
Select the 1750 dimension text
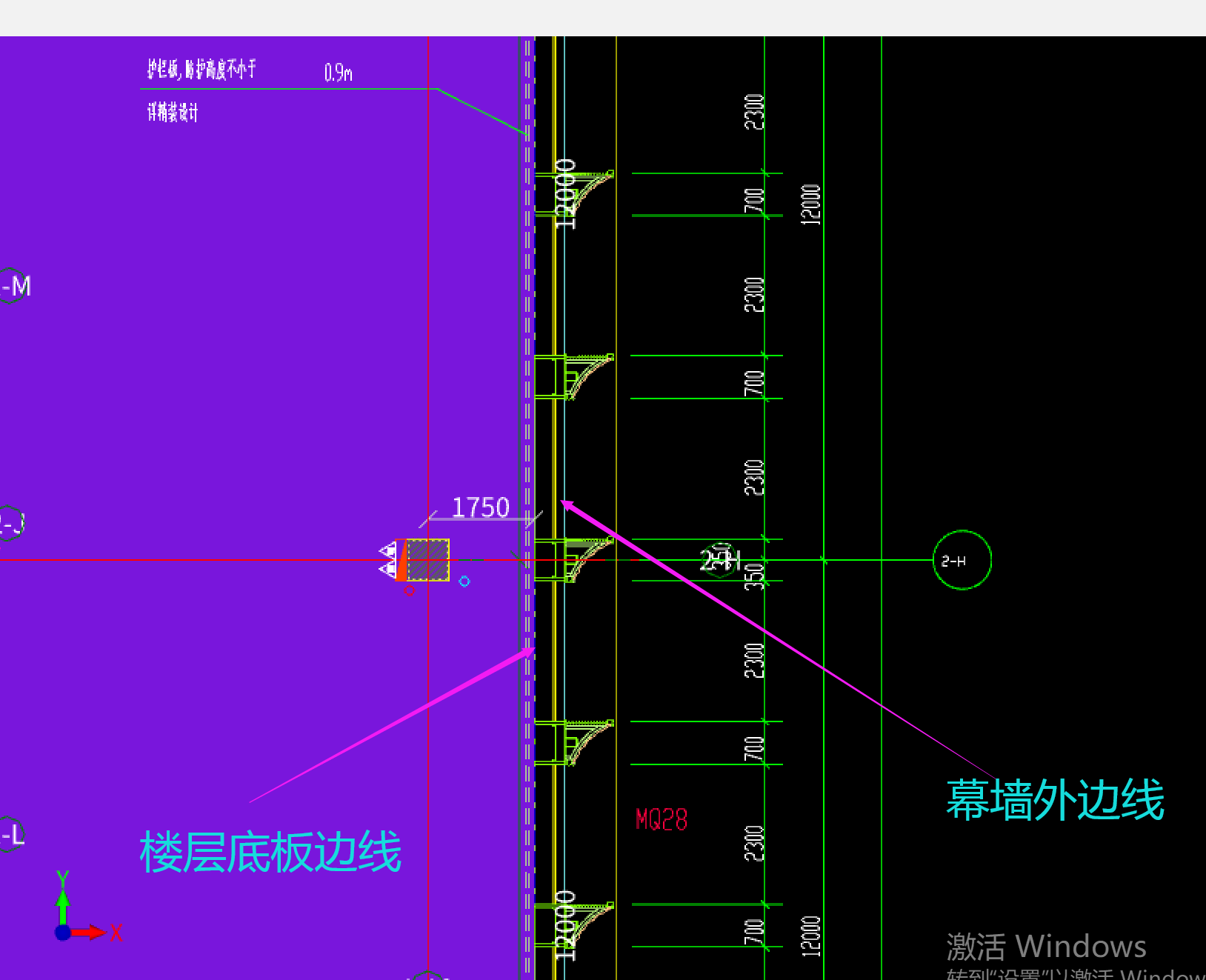tap(481, 507)
